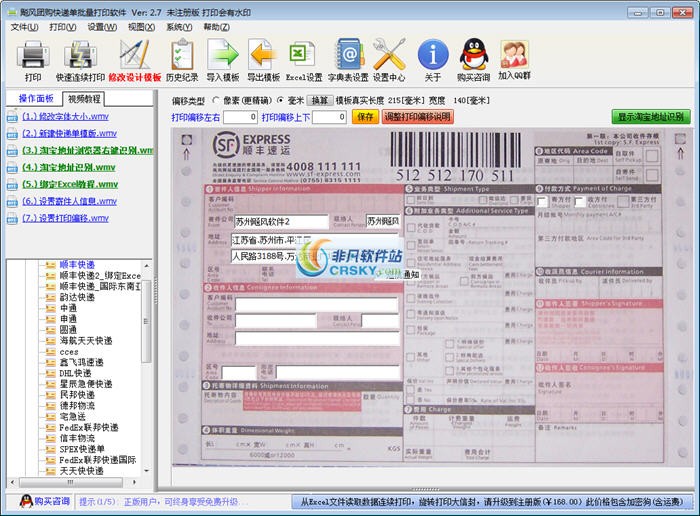This screenshot has width=700, height=516.
Task: Click template list horizontal scrollbar right arrow
Action: click(134, 482)
